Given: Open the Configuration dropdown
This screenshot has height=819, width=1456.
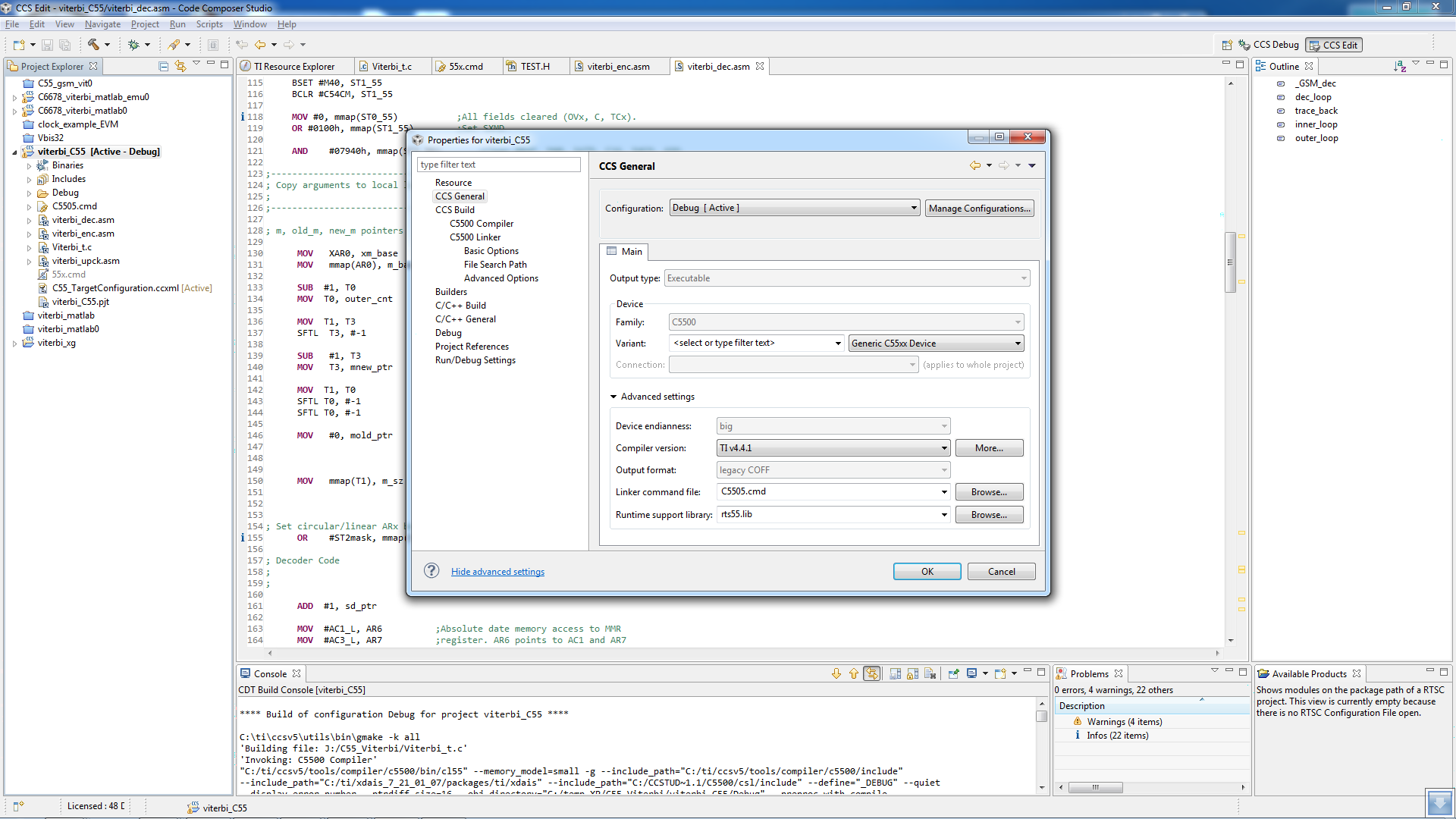Looking at the screenshot, I should (795, 208).
